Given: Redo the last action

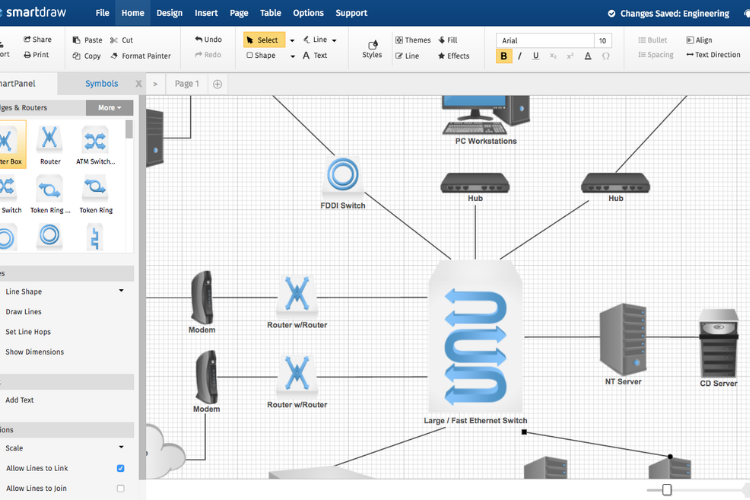Looking at the screenshot, I should click(x=208, y=55).
